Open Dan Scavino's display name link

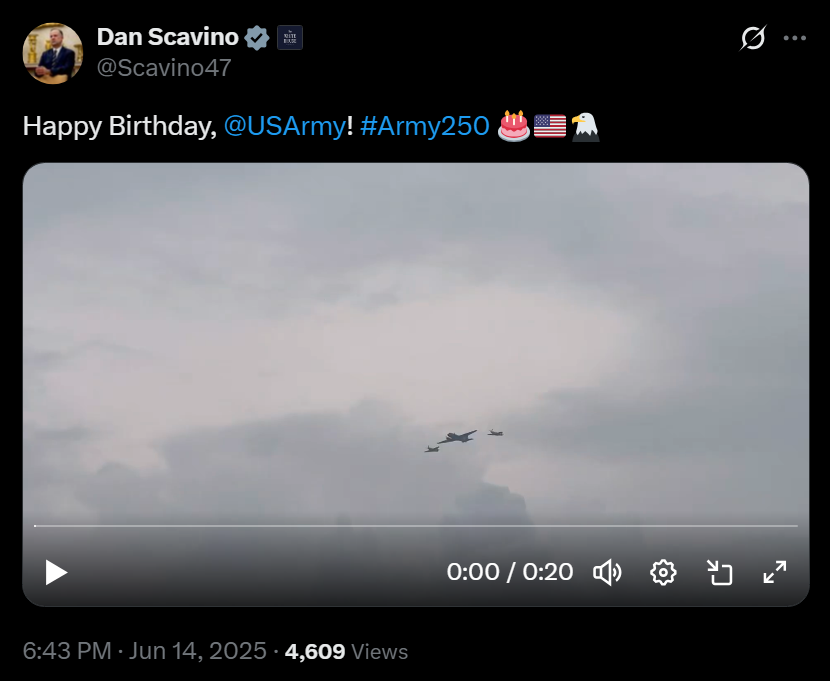[x=168, y=38]
